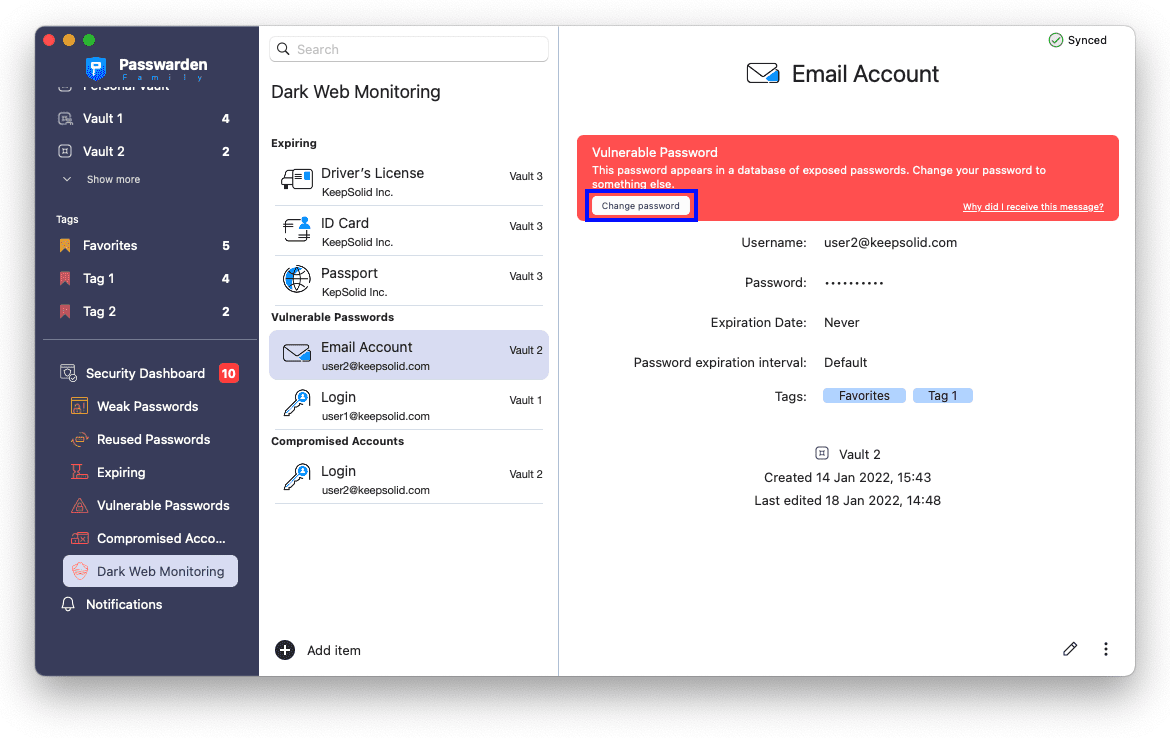Click inside the Search field

pyautogui.click(x=408, y=48)
